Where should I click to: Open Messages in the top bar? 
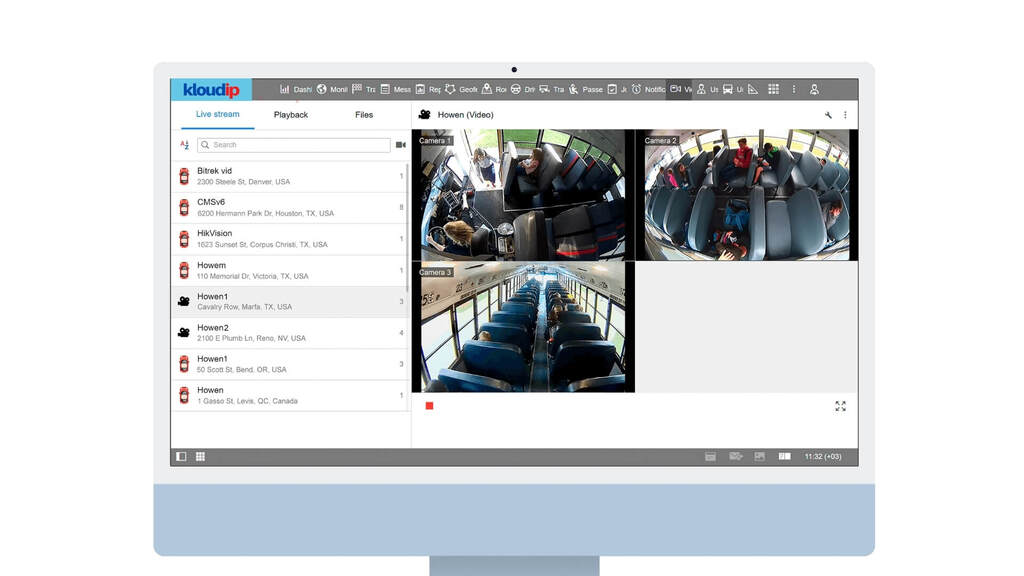click(395, 89)
